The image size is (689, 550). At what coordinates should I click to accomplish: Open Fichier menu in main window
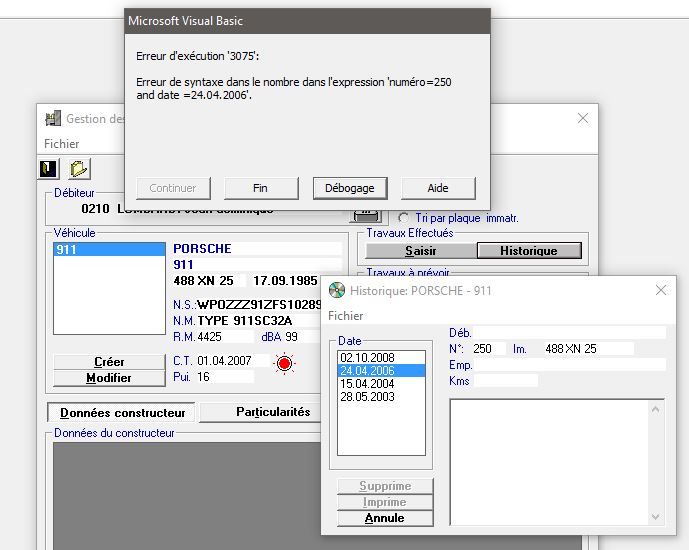(62, 144)
